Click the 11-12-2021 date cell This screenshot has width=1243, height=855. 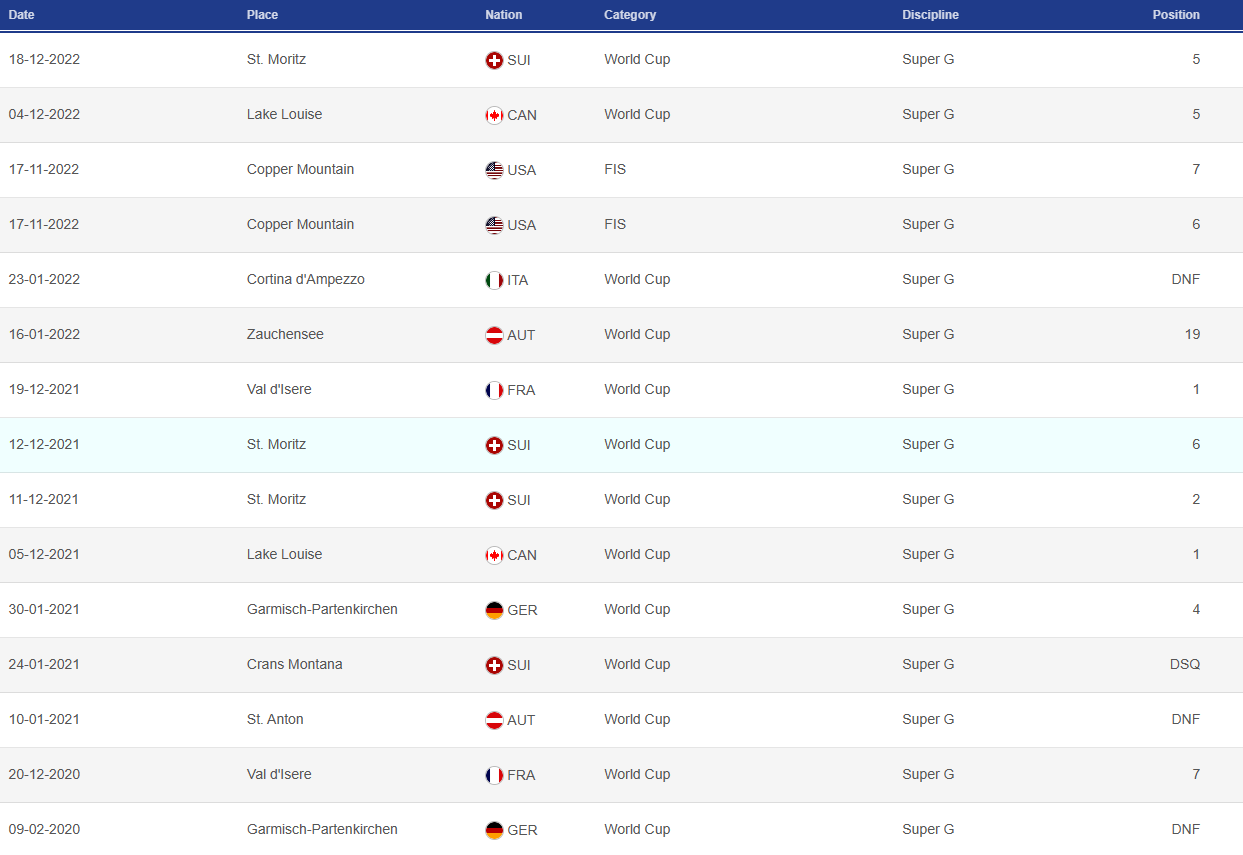(44, 499)
